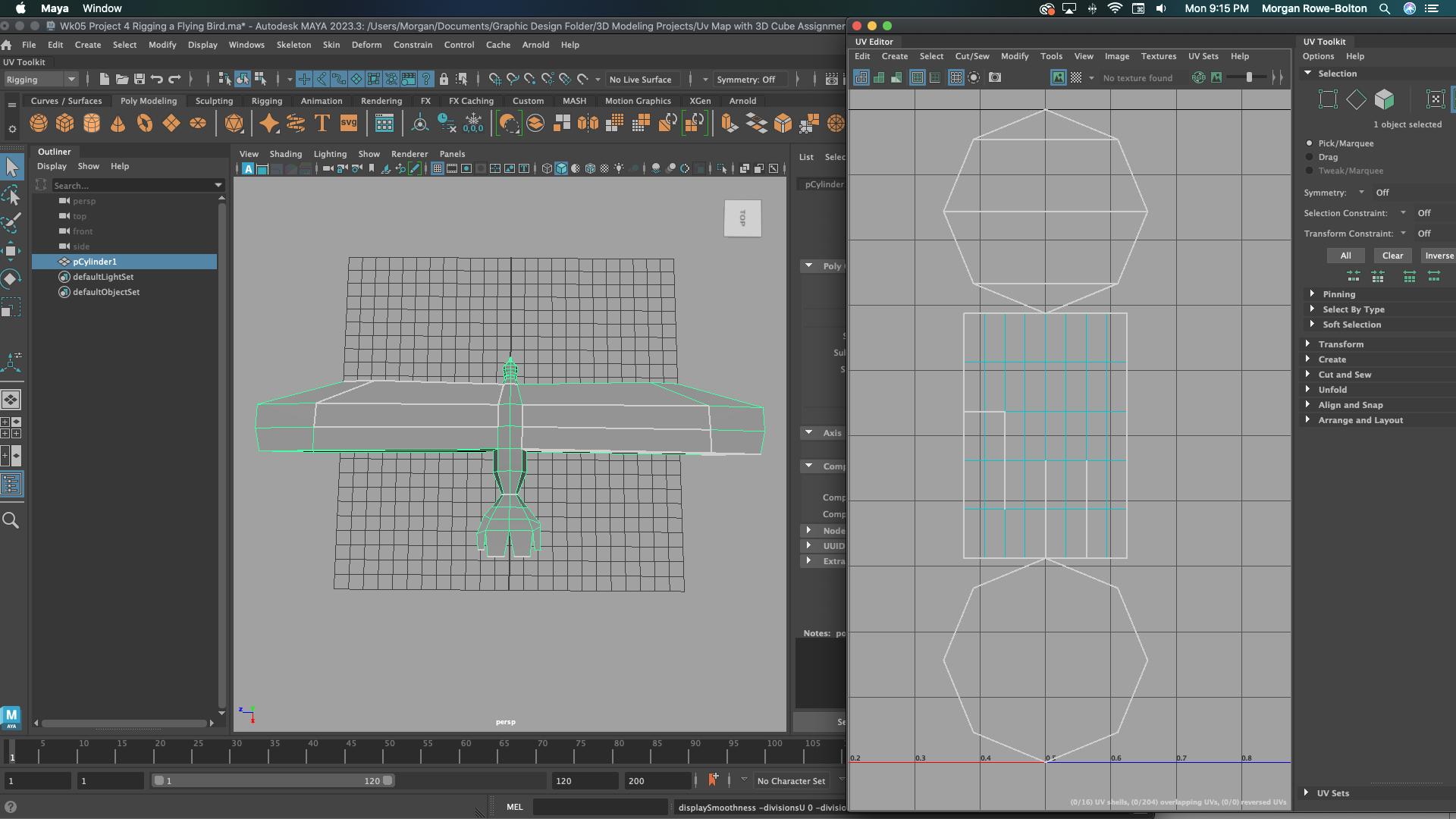Click the SVG import shelf icon

348,123
